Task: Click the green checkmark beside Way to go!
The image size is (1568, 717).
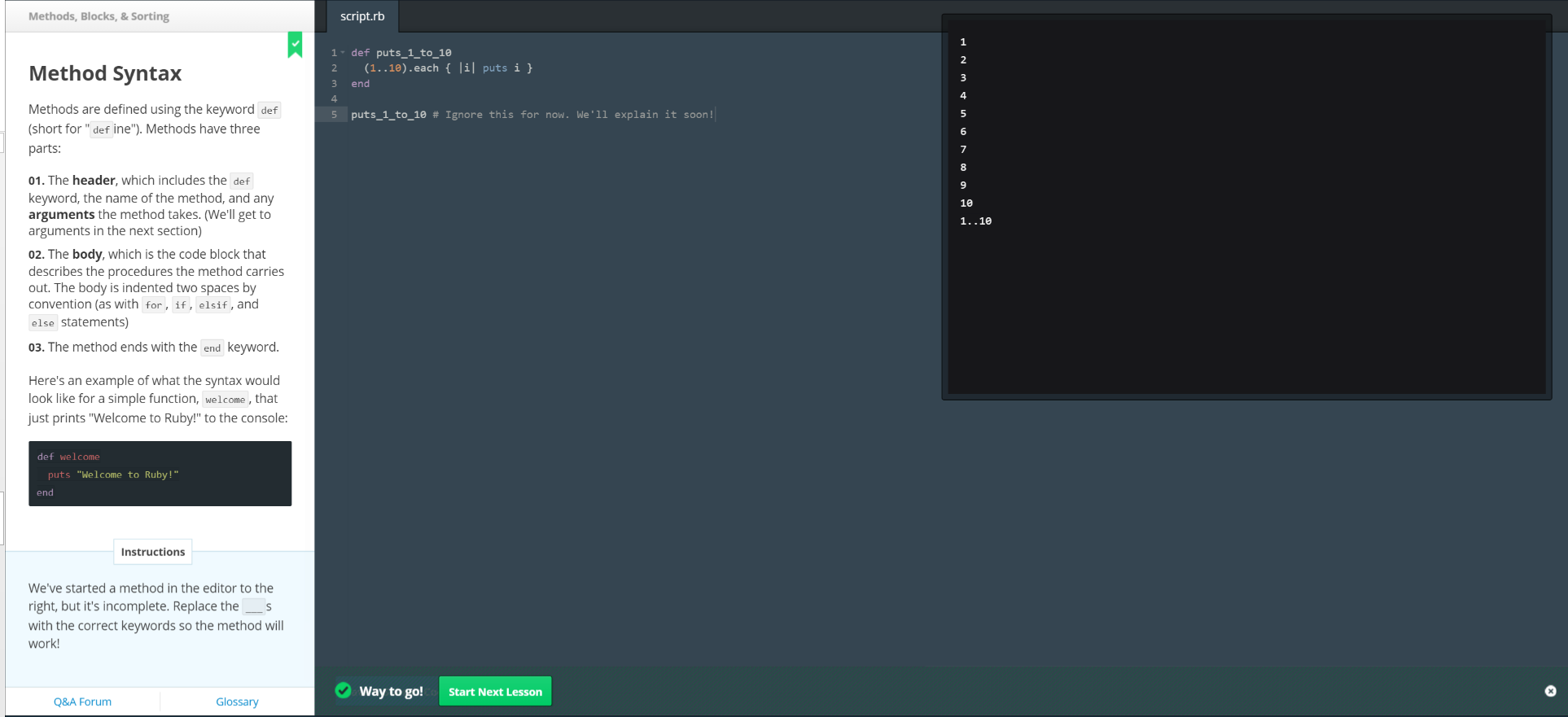Action: click(344, 691)
